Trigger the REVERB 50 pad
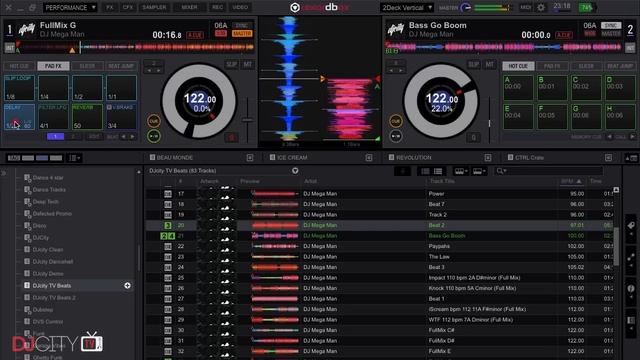Screen dimensions: 640x360 (87, 117)
